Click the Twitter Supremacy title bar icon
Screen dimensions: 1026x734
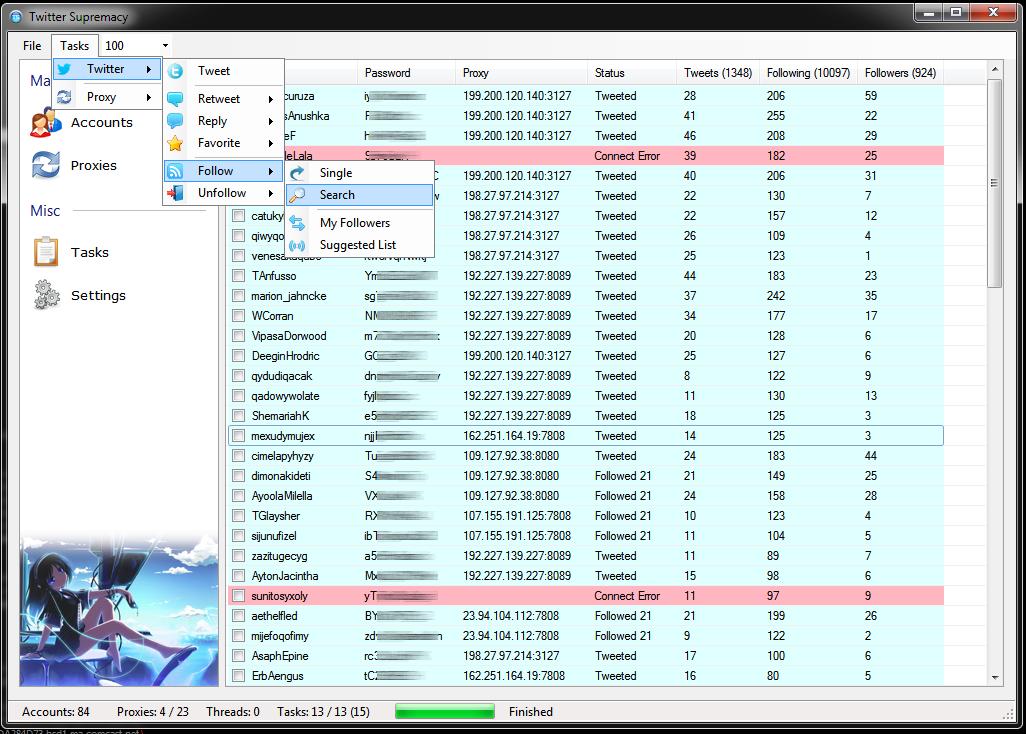(x=16, y=16)
